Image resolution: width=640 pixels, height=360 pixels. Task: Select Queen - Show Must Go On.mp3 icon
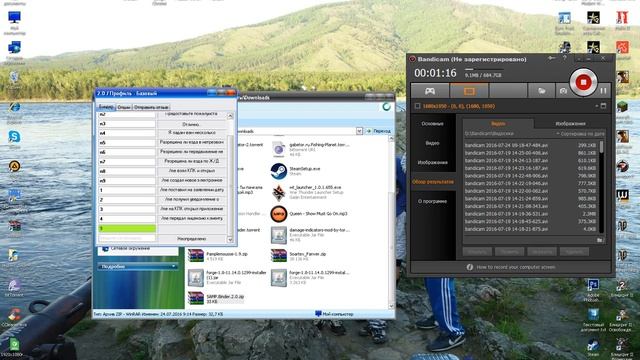pos(279,213)
